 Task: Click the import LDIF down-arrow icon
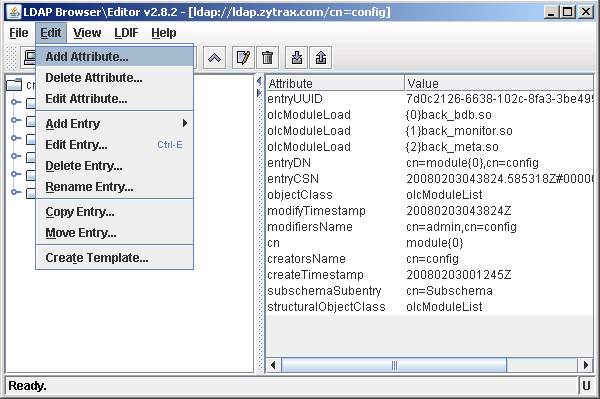pos(297,58)
